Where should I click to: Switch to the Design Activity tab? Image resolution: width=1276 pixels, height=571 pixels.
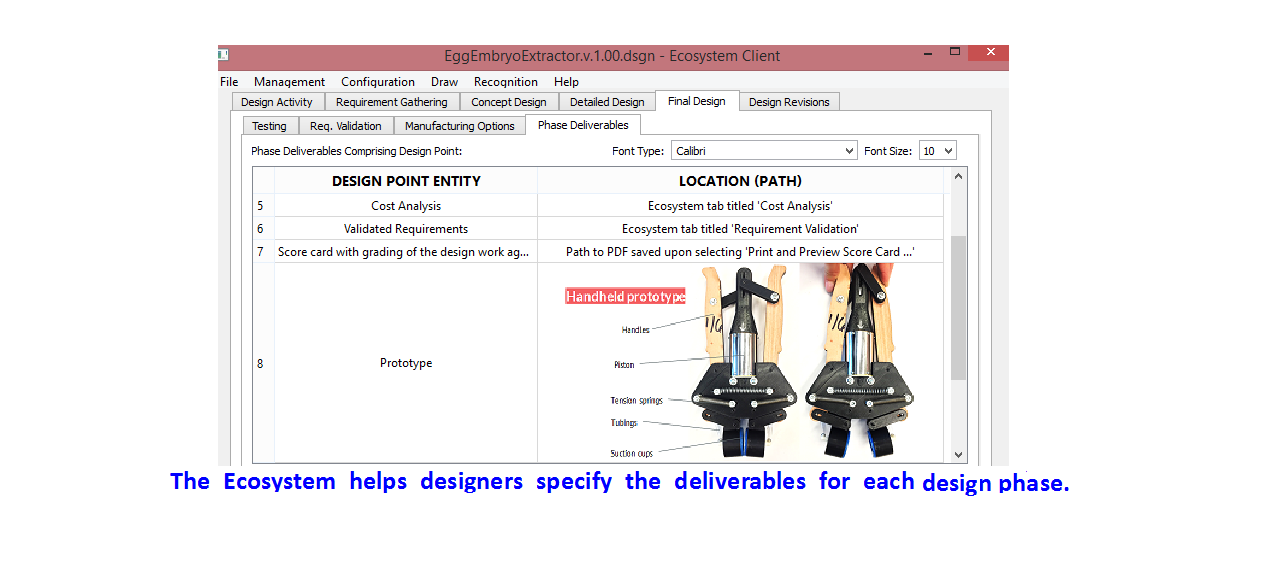(x=277, y=102)
